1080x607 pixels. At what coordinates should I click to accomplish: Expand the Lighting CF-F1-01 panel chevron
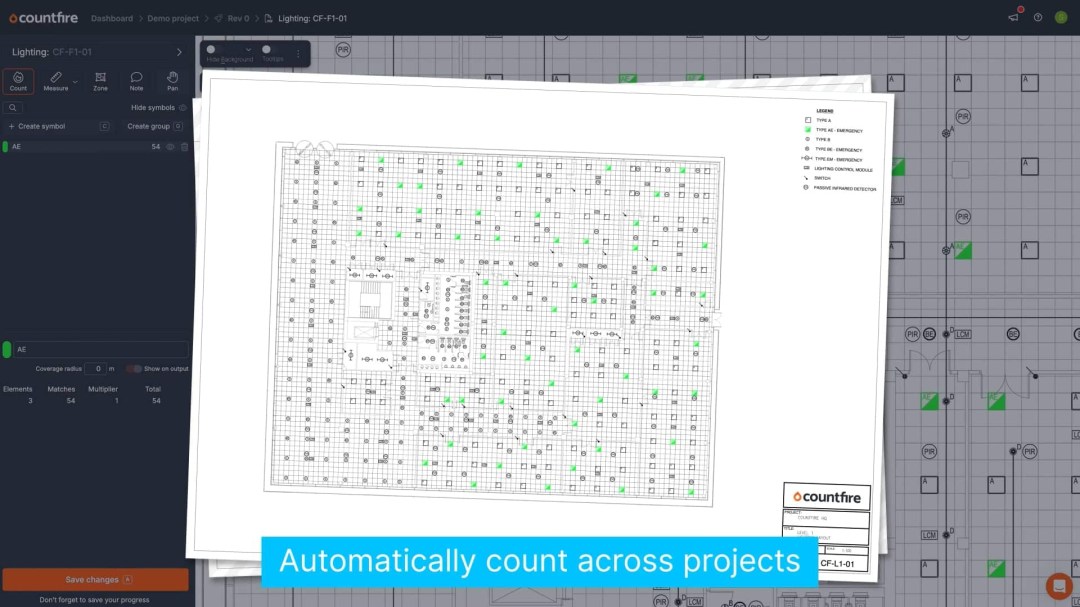(179, 52)
